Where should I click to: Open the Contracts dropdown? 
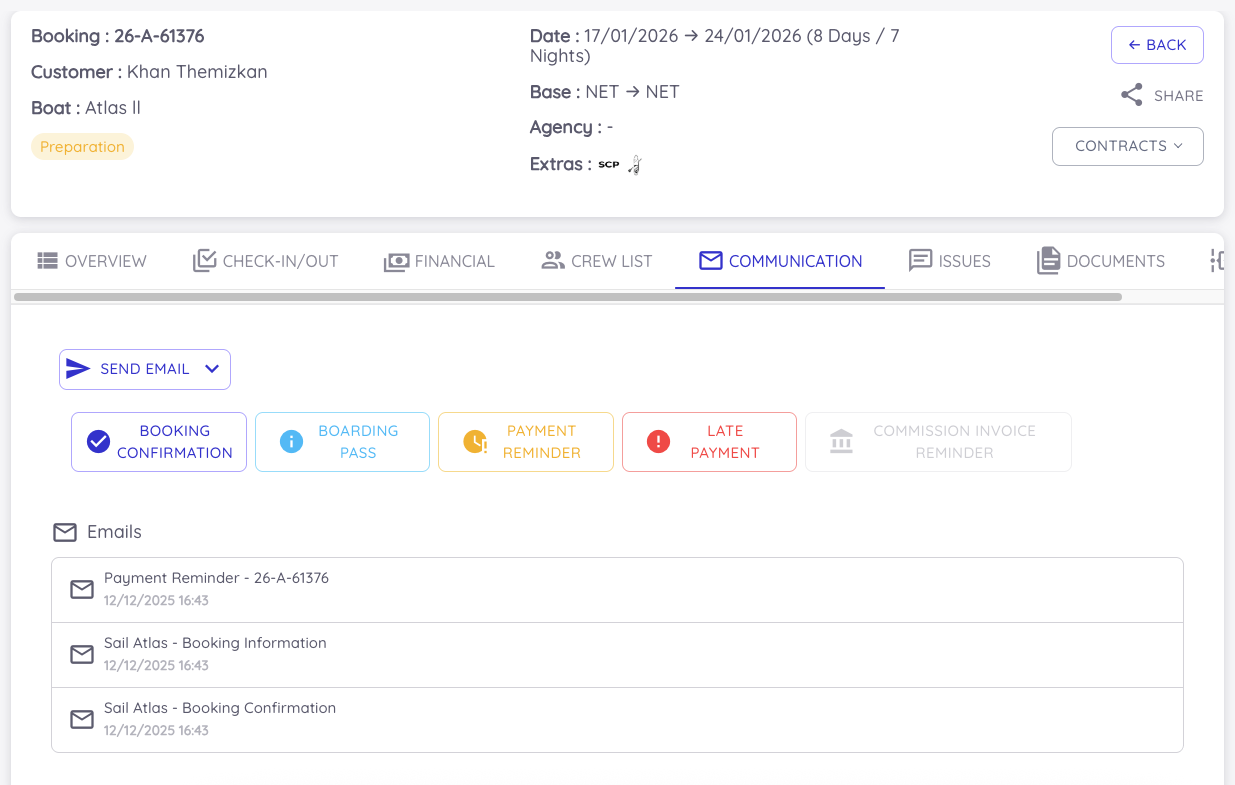(1128, 146)
